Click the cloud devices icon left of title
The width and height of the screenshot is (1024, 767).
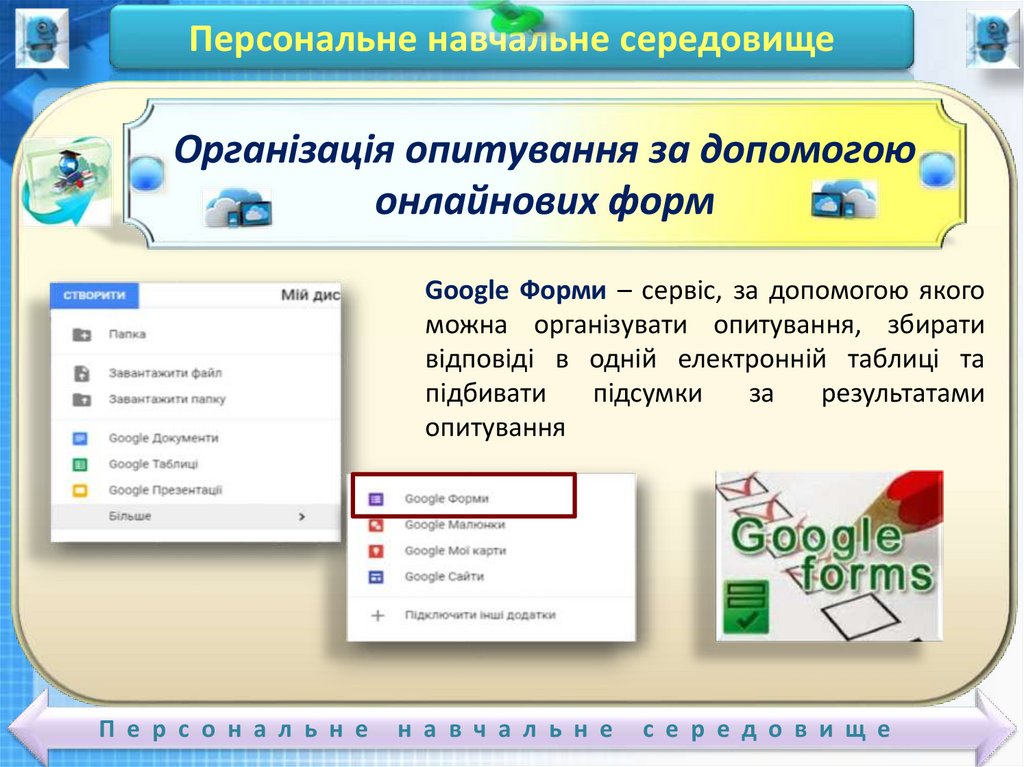(238, 208)
